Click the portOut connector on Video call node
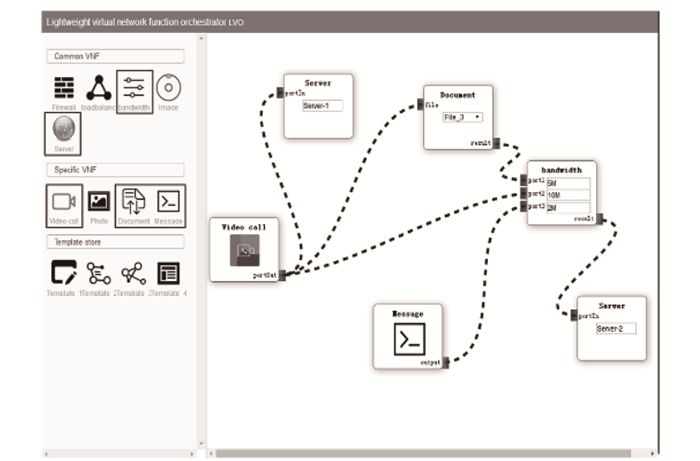Viewport: 700px width, 461px height. point(282,274)
